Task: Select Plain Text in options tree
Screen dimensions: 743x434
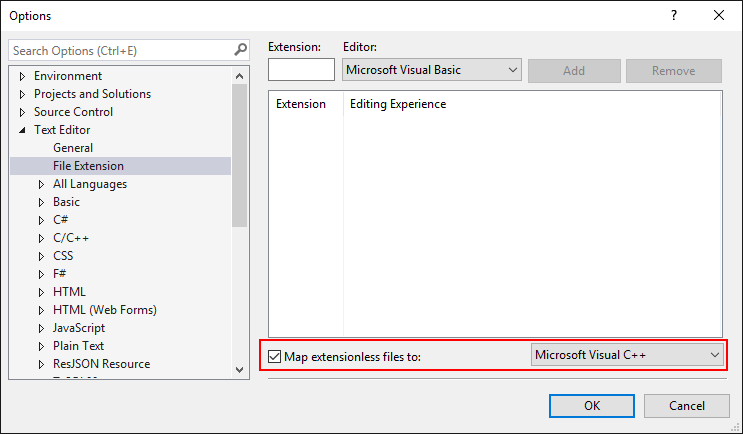Action: [78, 346]
